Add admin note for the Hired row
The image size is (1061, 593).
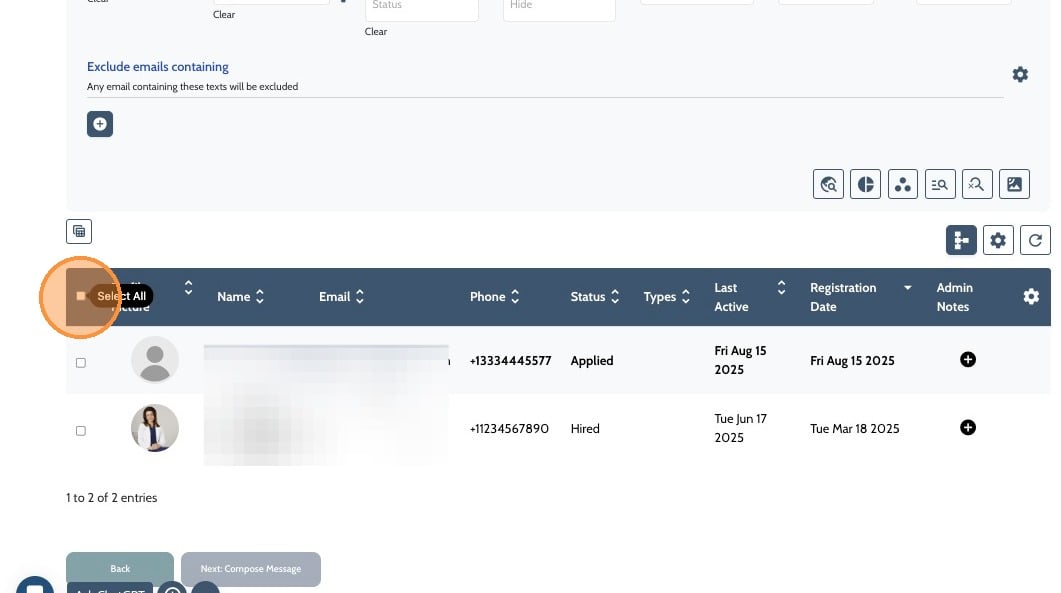click(968, 427)
